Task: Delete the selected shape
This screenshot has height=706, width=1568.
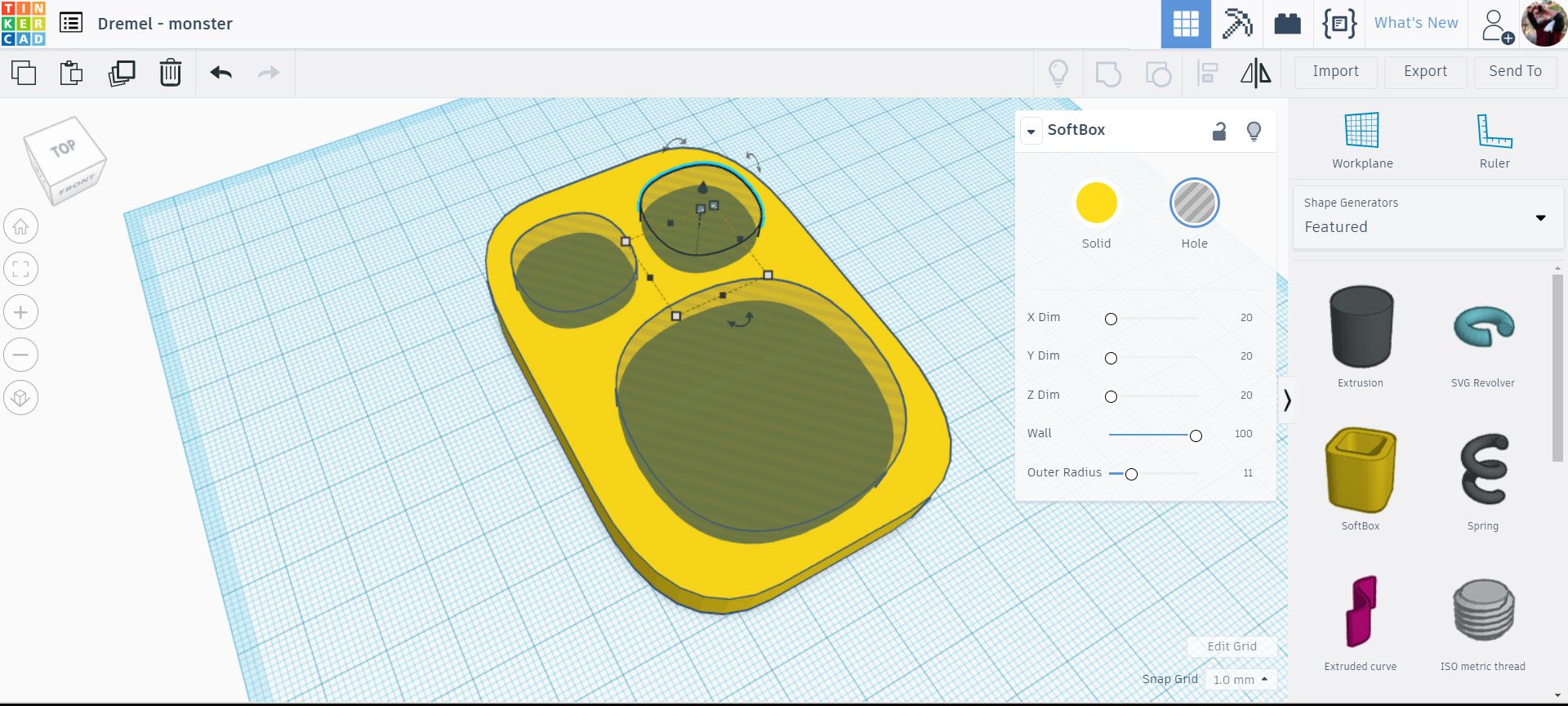Action: coord(170,73)
